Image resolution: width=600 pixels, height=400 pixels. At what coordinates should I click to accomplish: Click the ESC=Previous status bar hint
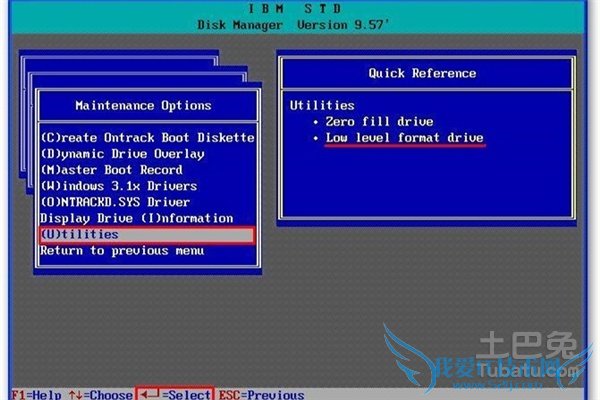coord(262,394)
